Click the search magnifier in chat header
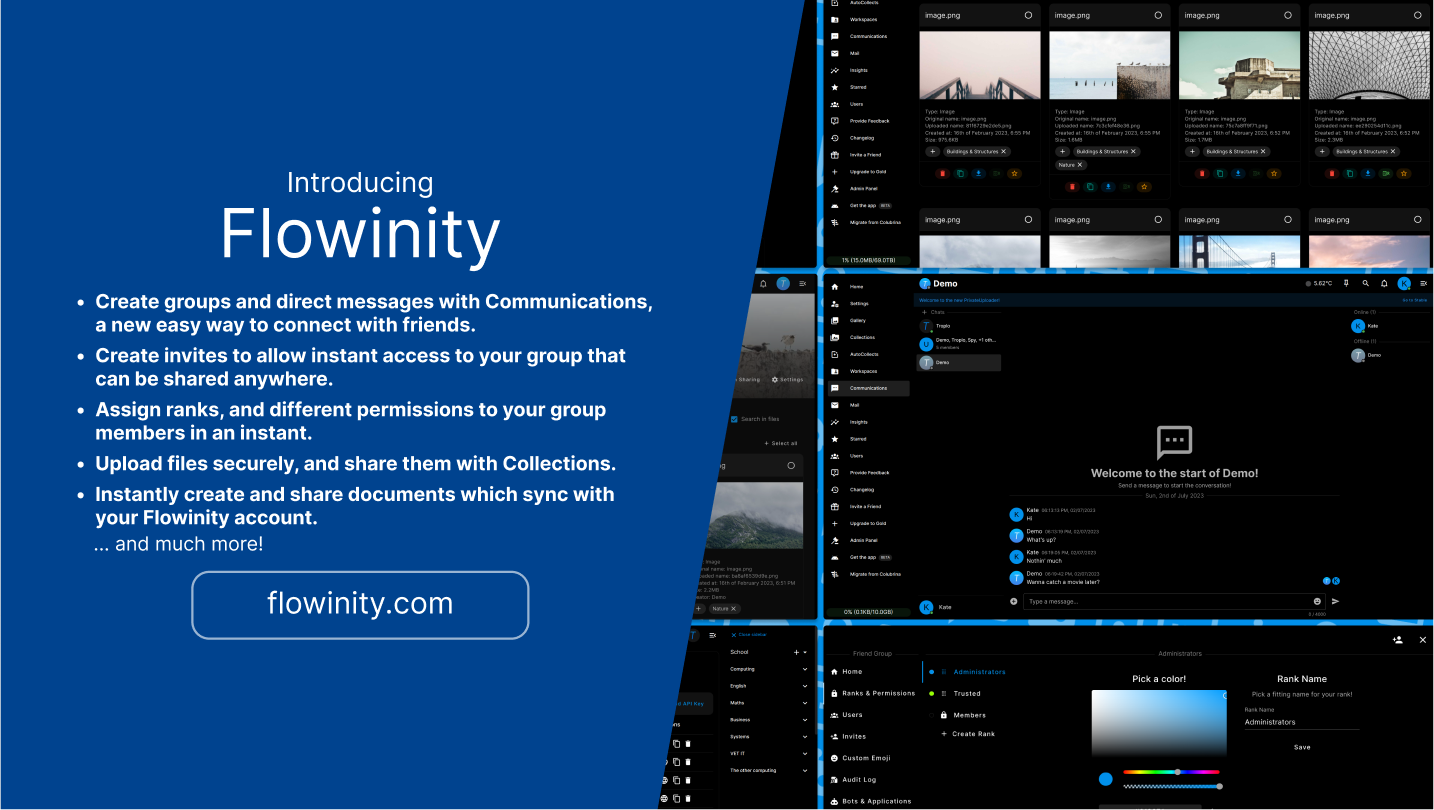Screen dimensions: 1434x810 (1365, 284)
